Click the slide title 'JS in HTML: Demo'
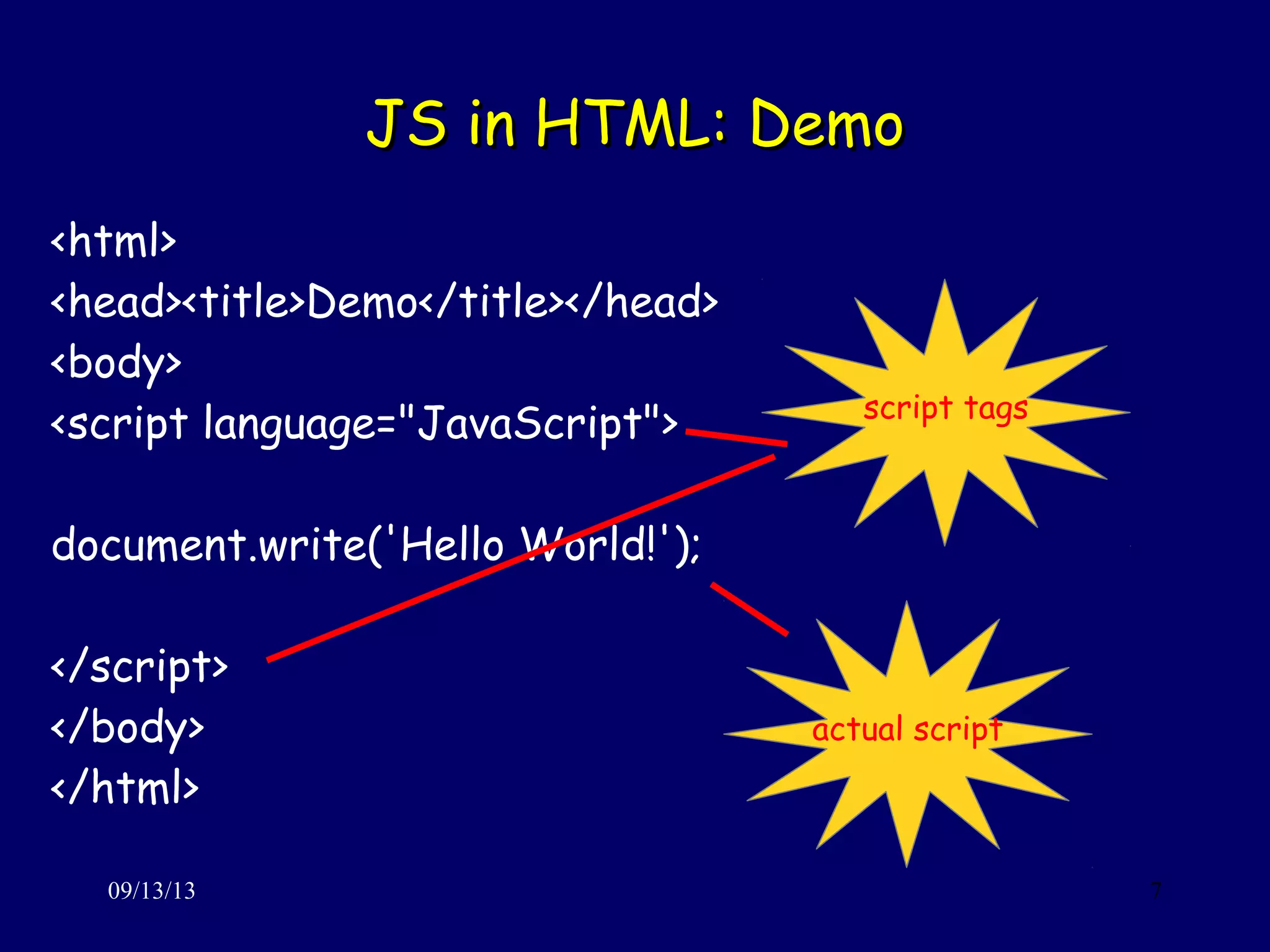The image size is (1270, 952). 635,123
